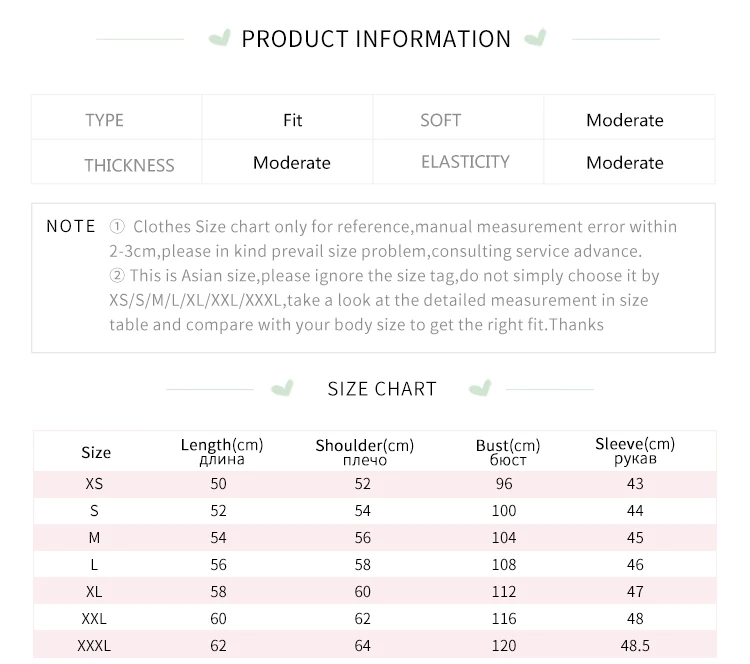
Task: Click the circled number one note marker
Action: 117,227
